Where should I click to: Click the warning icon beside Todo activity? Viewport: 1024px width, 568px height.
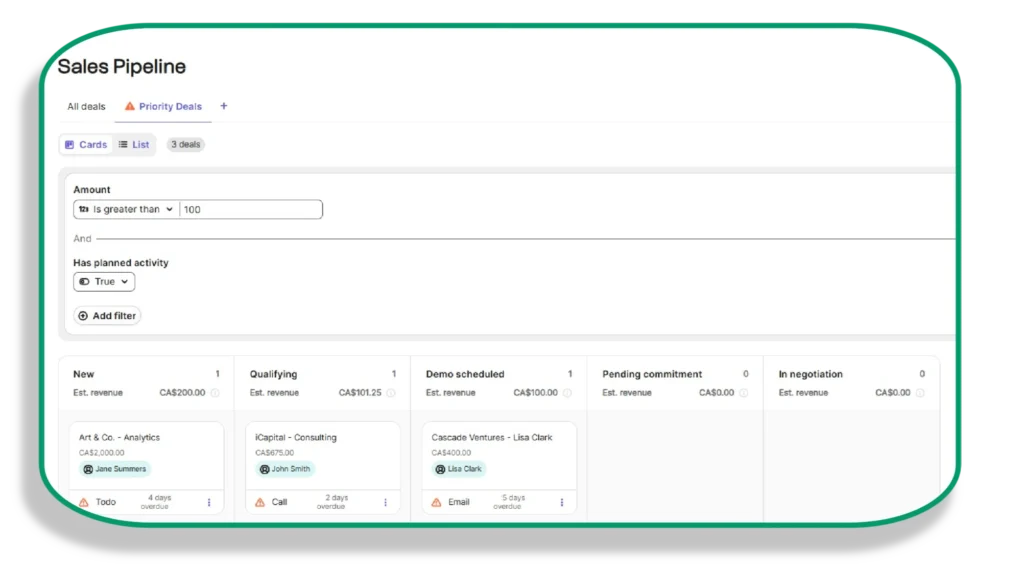coord(84,503)
